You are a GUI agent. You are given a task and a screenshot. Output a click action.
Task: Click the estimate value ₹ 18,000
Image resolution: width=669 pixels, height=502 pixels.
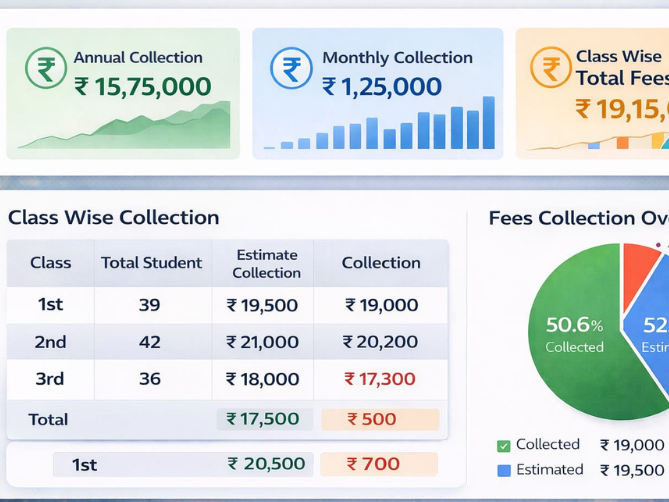(x=262, y=379)
